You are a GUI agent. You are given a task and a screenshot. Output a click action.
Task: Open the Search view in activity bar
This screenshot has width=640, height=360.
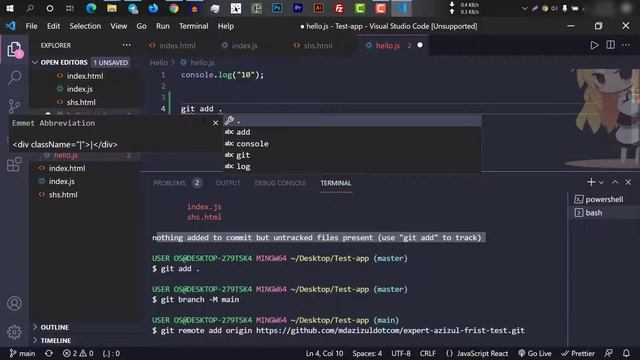pos(14,78)
